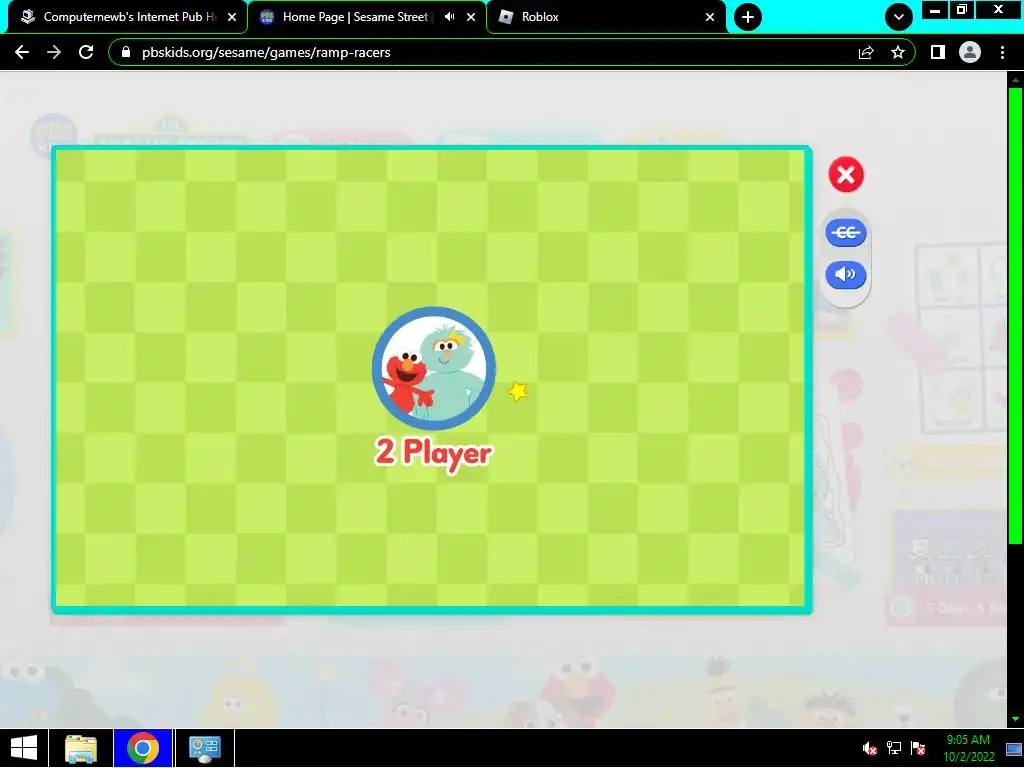Open the Action Center flag icon

point(918,748)
